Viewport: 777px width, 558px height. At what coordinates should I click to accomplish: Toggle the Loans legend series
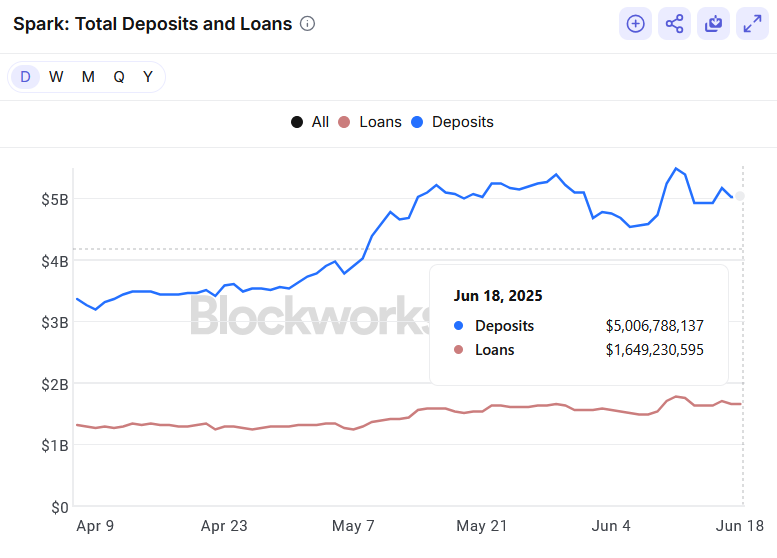tap(370, 122)
